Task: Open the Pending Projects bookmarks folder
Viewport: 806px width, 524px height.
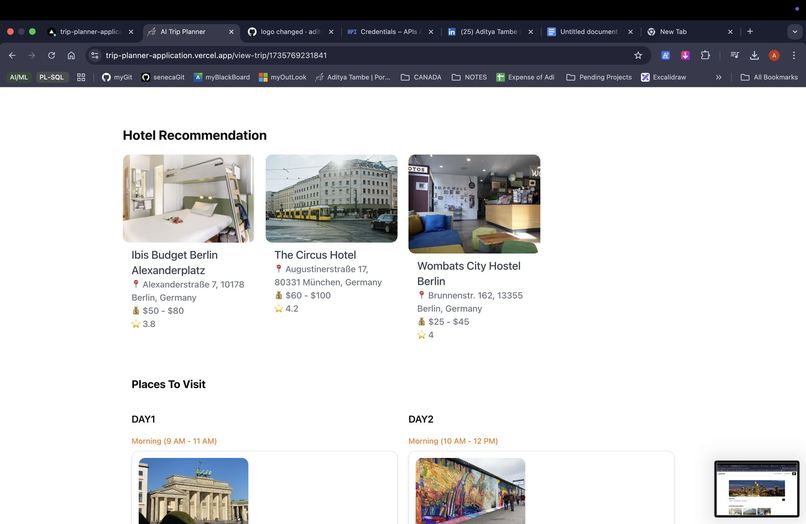Action: click(599, 77)
